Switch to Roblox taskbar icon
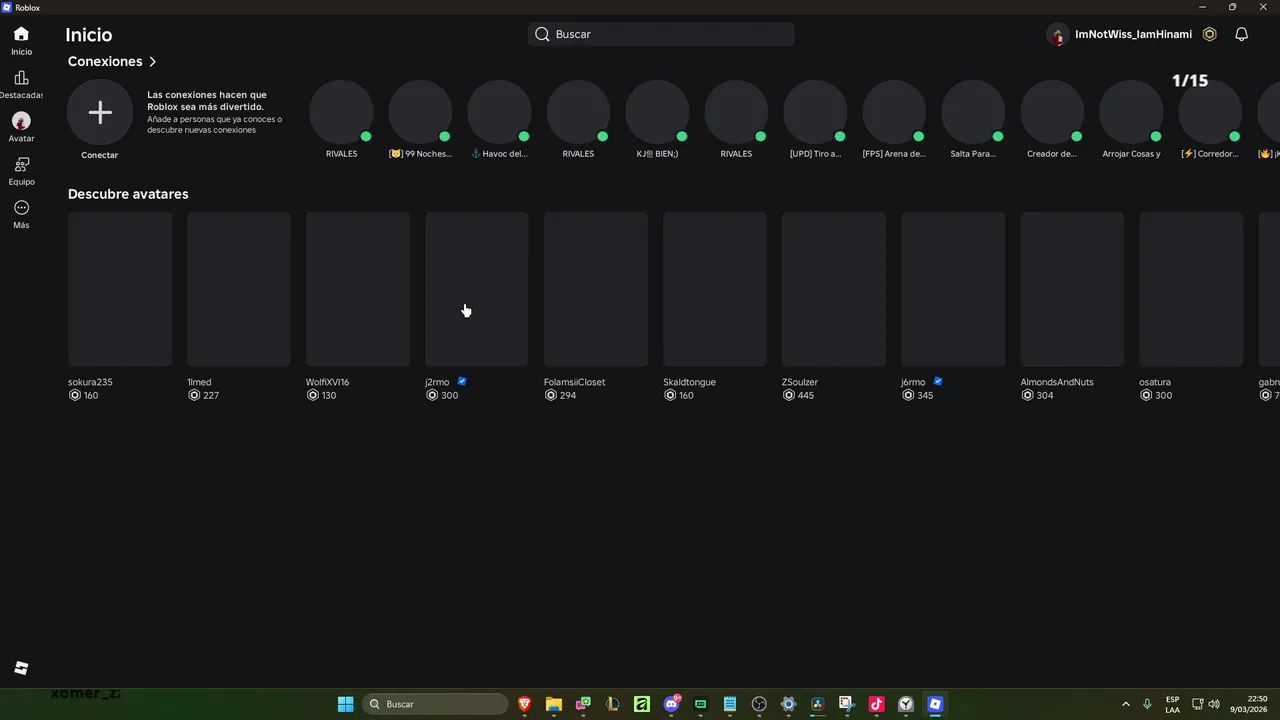The image size is (1280, 720). pos(935,704)
